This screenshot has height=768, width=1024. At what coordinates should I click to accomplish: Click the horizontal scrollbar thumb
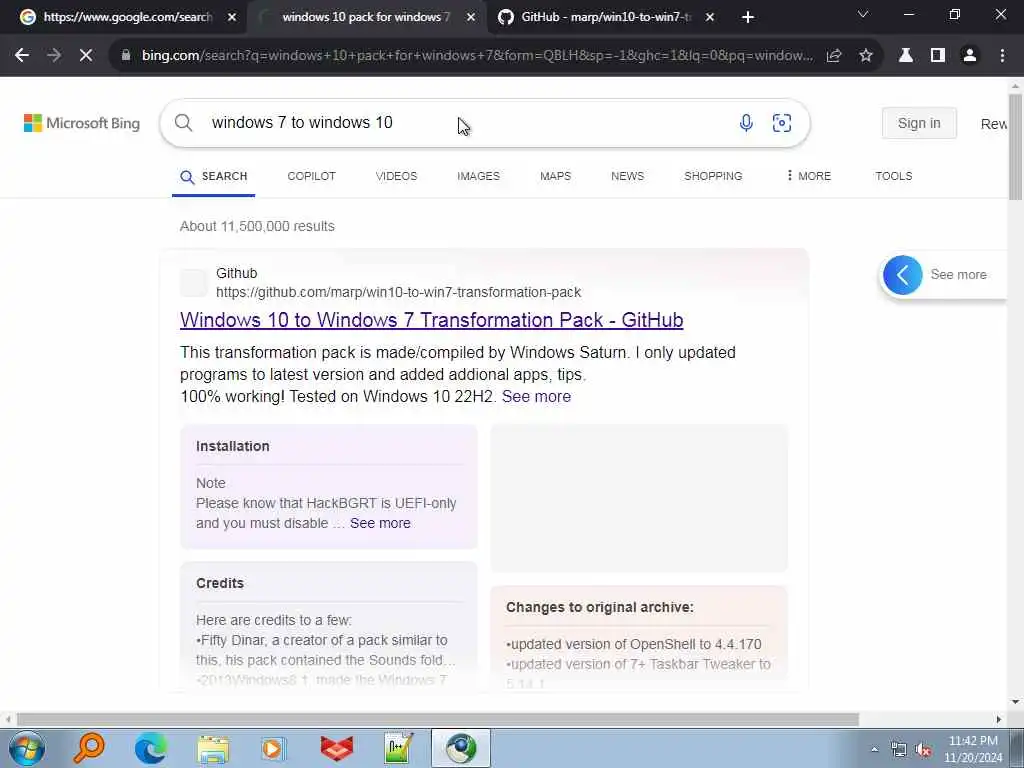pyautogui.click(x=438, y=719)
